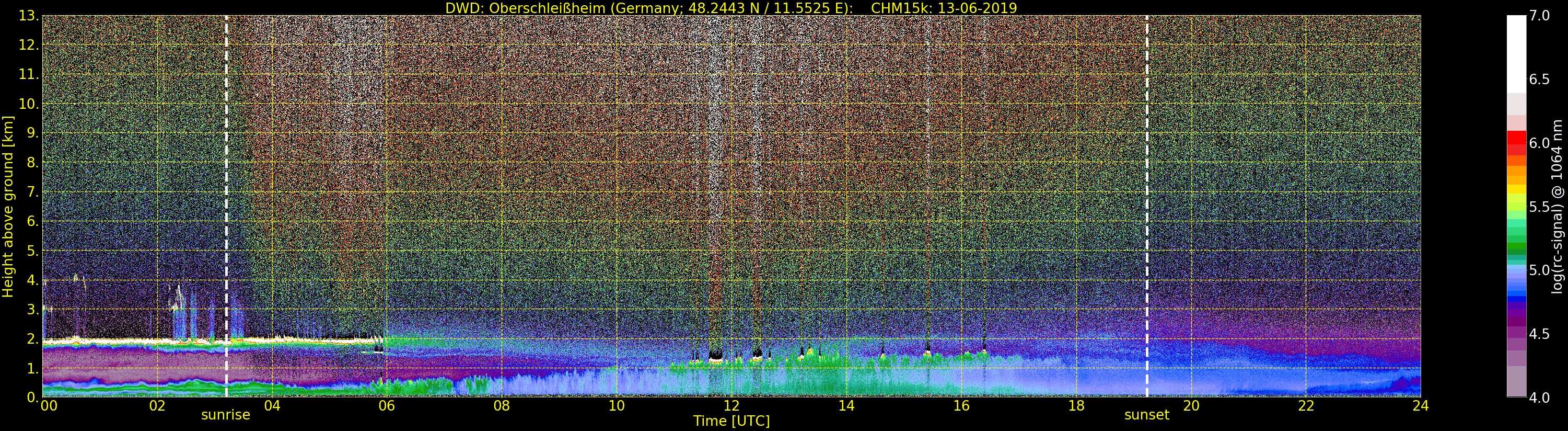1568x431 pixels.
Task: Select the "12" time axis tick label
Action: (731, 405)
